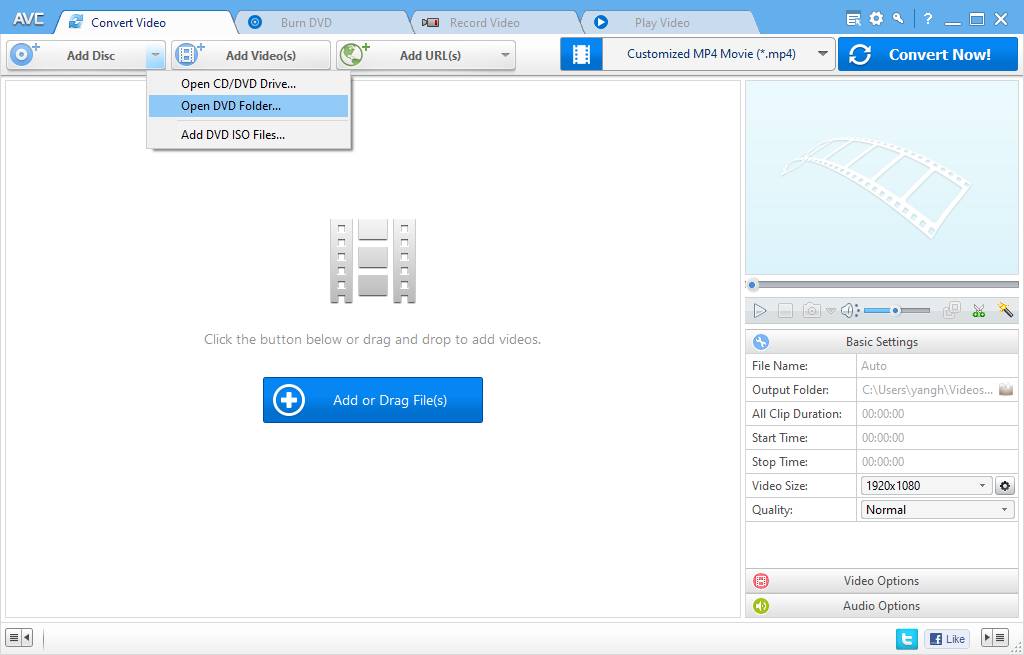1024x655 pixels.
Task: Open program settings with the gear icon
Action: 876,17
